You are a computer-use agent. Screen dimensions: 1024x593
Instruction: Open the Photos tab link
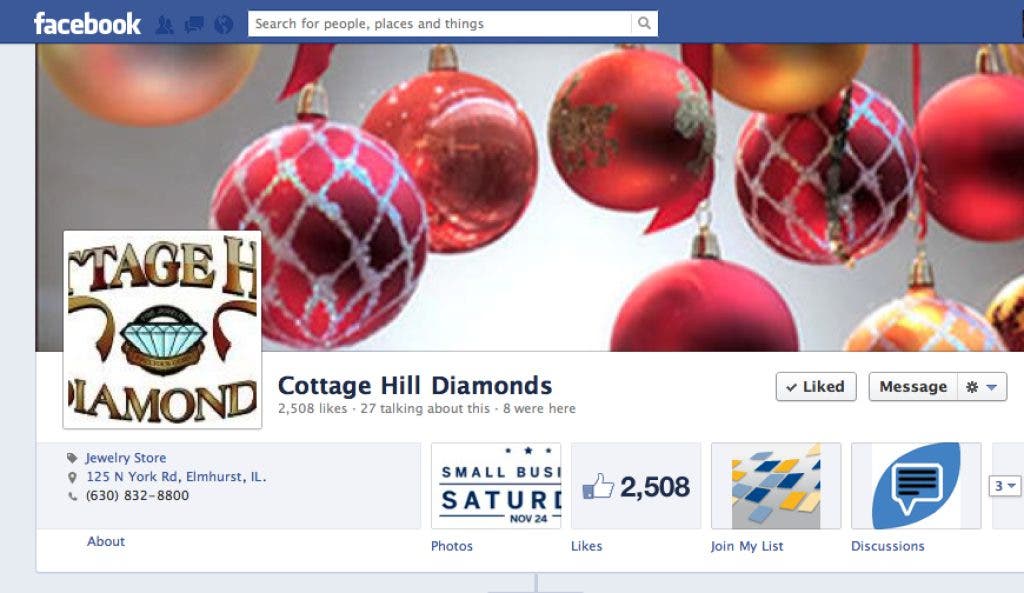click(451, 546)
